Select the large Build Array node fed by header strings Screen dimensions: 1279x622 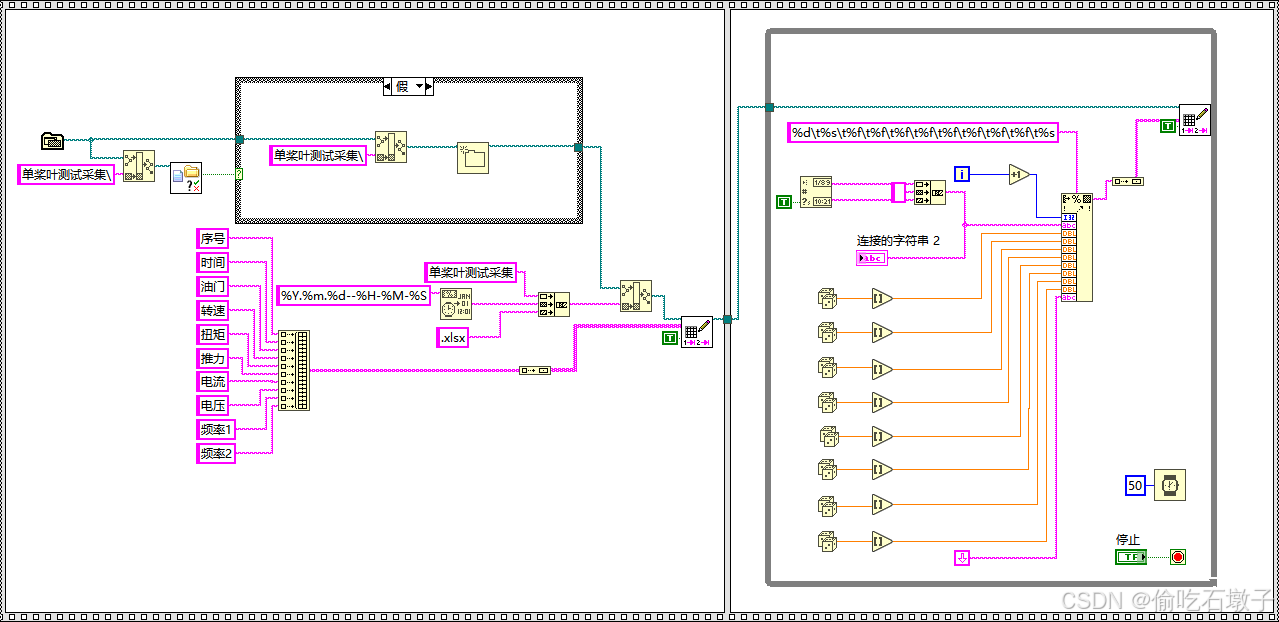[x=294, y=370]
